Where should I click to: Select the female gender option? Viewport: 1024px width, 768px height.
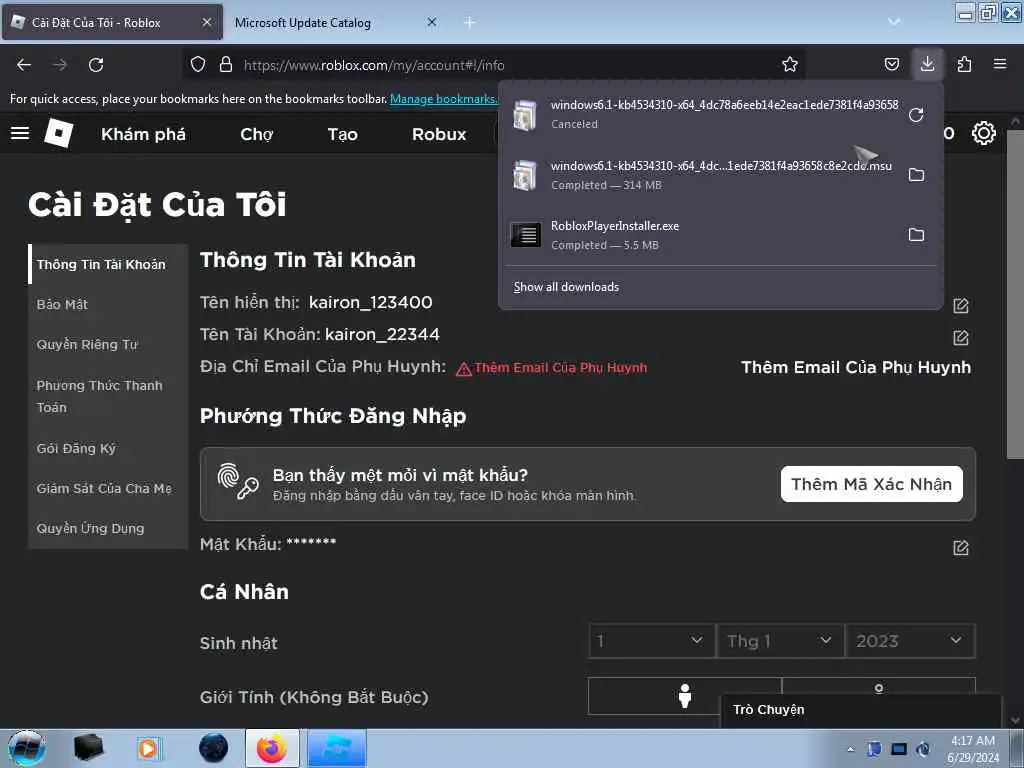coord(878,688)
